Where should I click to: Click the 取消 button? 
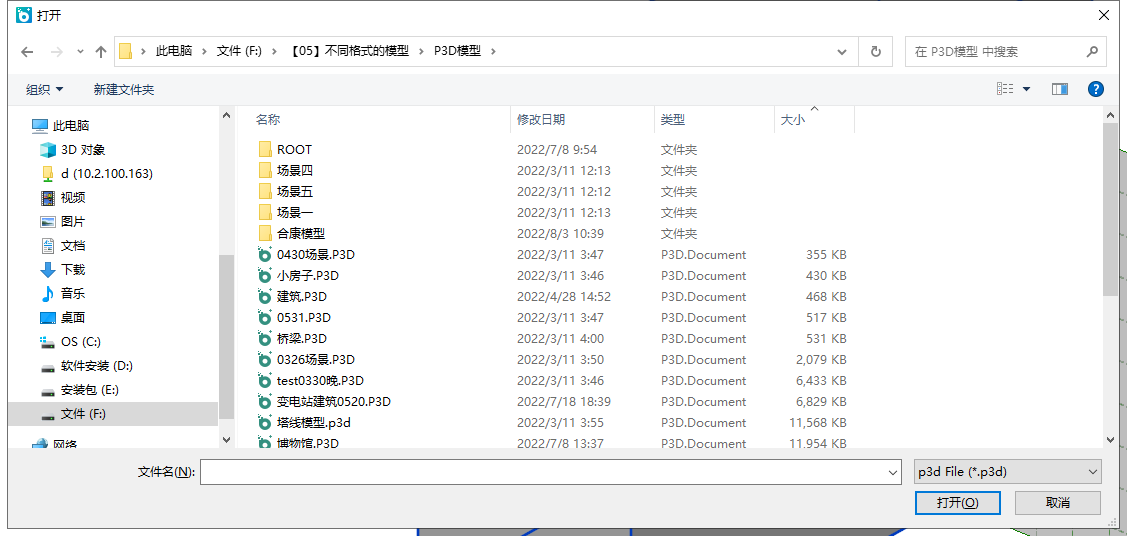coord(1058,503)
